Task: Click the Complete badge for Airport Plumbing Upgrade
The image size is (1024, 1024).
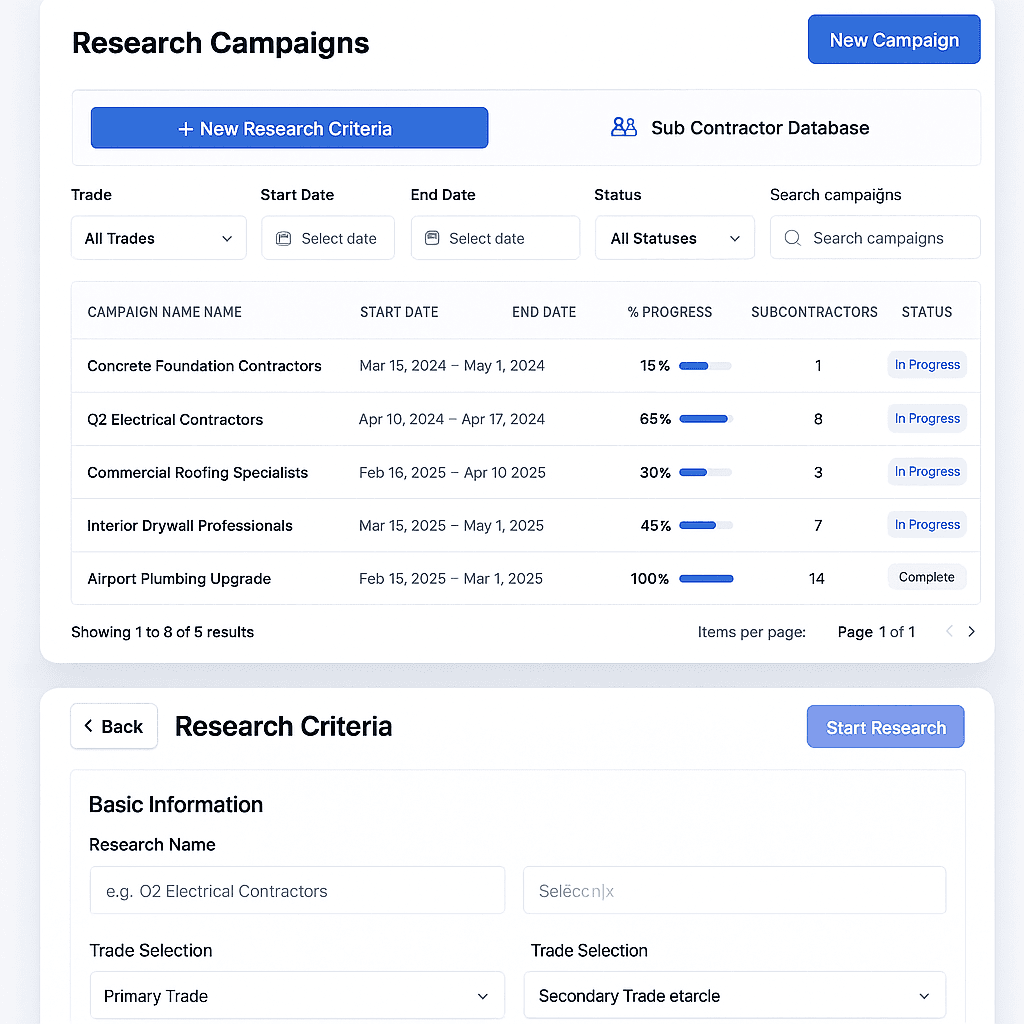Action: [927, 577]
